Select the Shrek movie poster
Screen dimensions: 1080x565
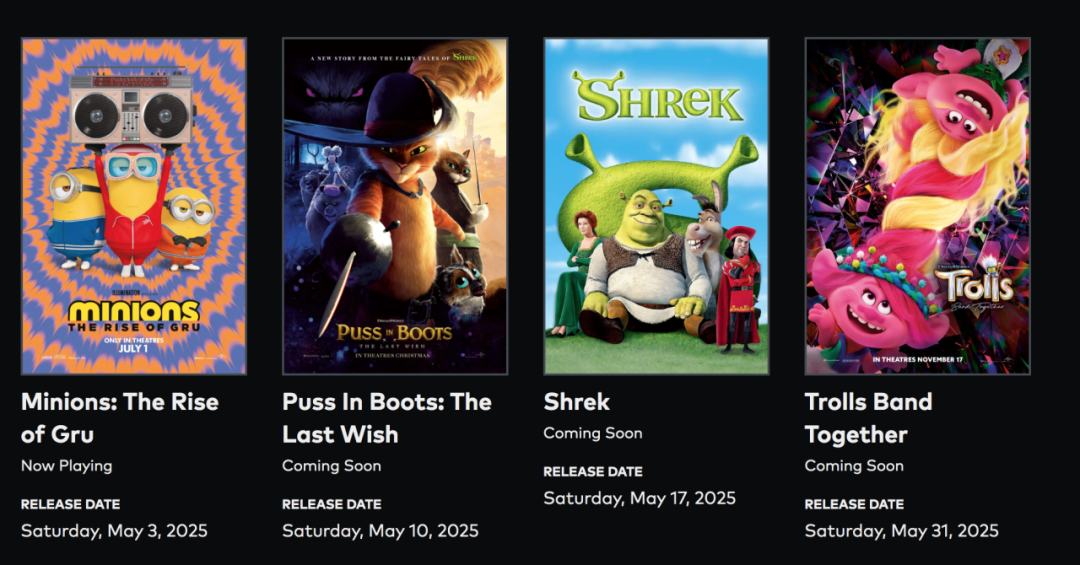click(656, 206)
